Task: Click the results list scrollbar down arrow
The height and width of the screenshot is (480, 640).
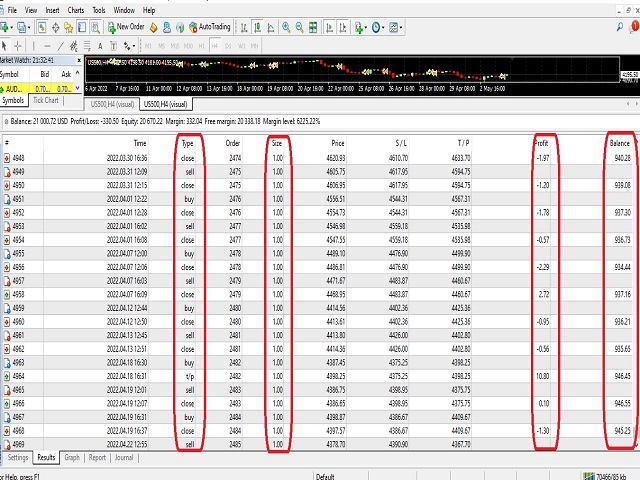Action: [x=637, y=445]
